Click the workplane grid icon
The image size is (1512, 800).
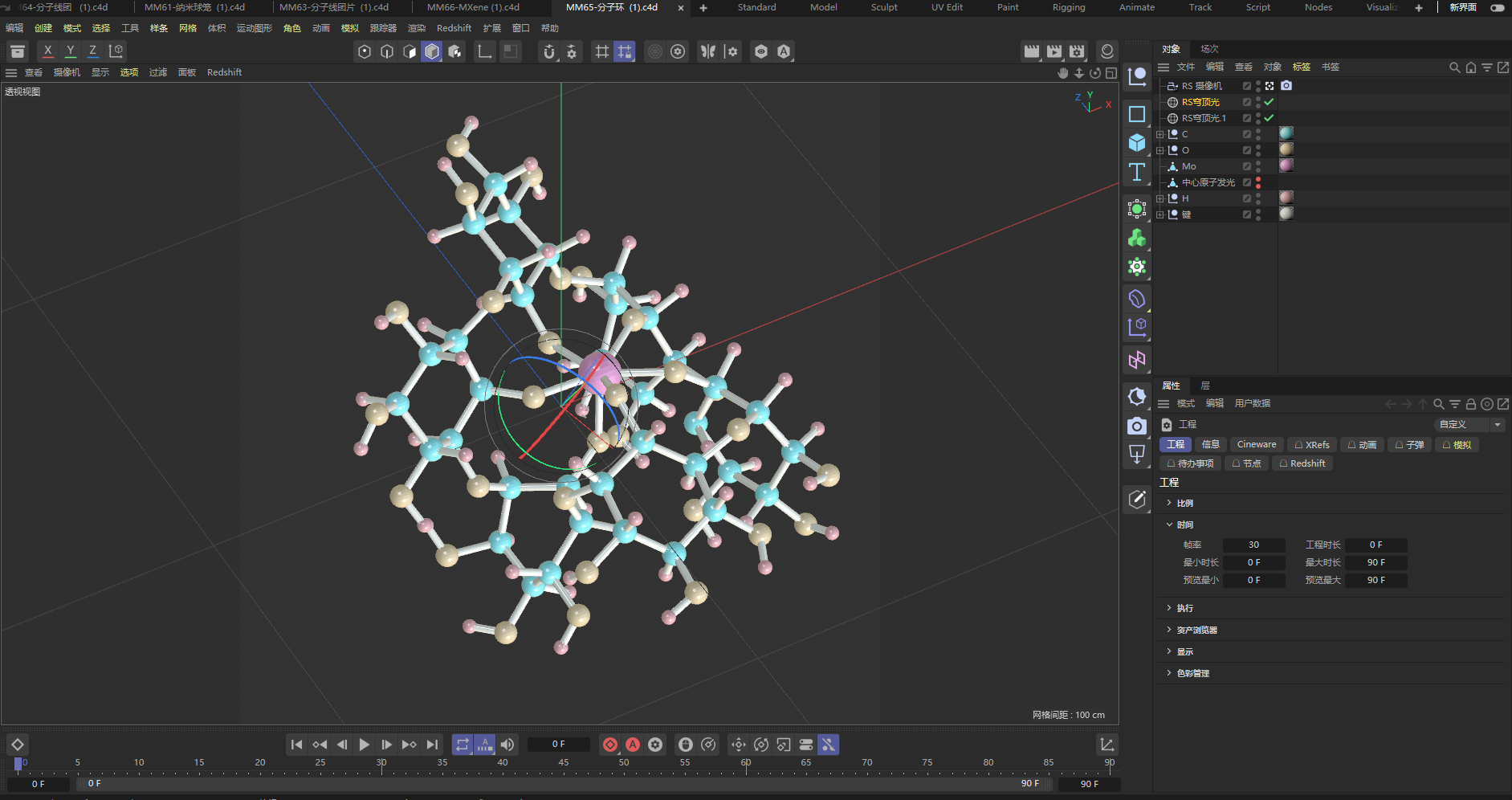click(601, 51)
